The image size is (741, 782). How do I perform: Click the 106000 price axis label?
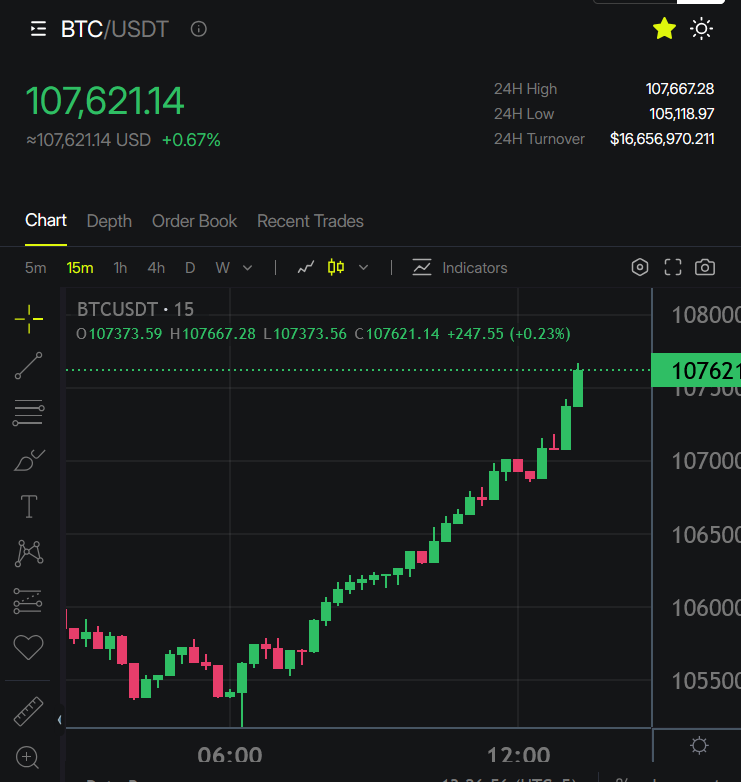pos(706,608)
